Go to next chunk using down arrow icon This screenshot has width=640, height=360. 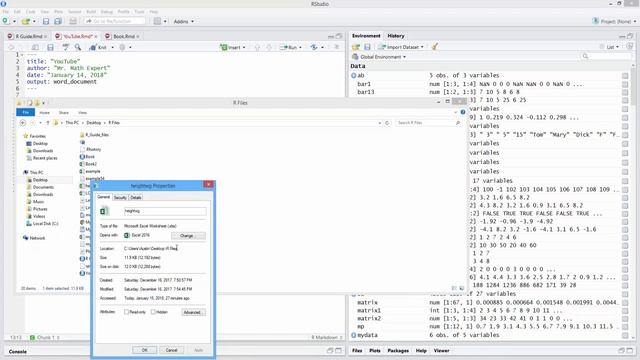point(269,47)
